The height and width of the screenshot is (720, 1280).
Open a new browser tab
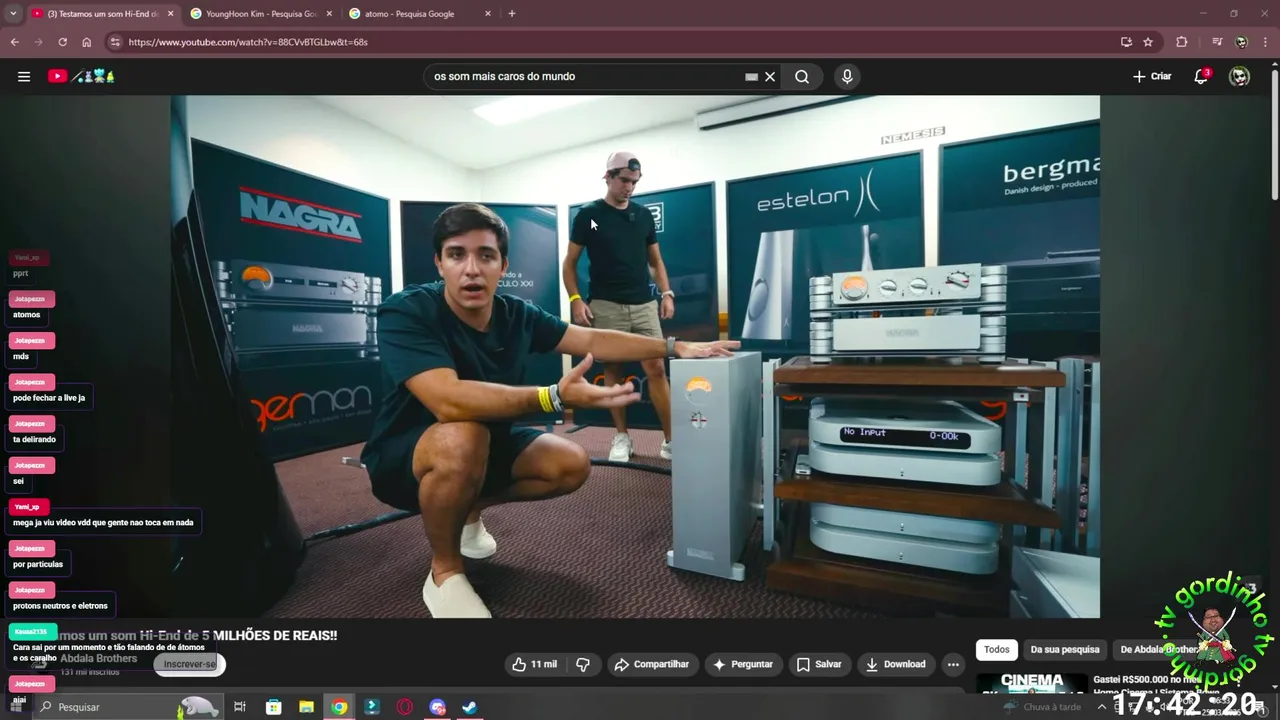pyautogui.click(x=512, y=14)
